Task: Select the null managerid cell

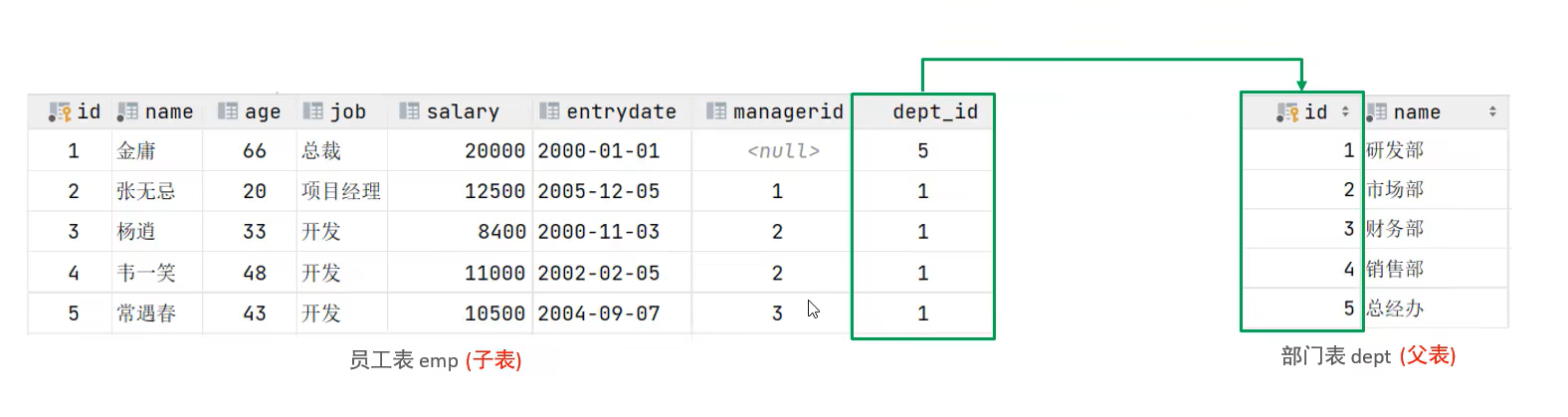Action: coord(783,151)
